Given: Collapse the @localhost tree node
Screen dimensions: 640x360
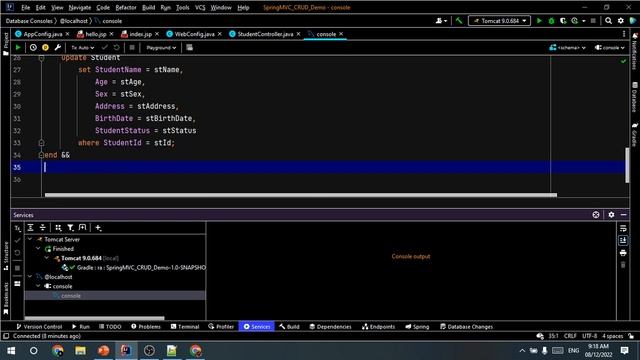Looking at the screenshot, I should (x=30, y=277).
